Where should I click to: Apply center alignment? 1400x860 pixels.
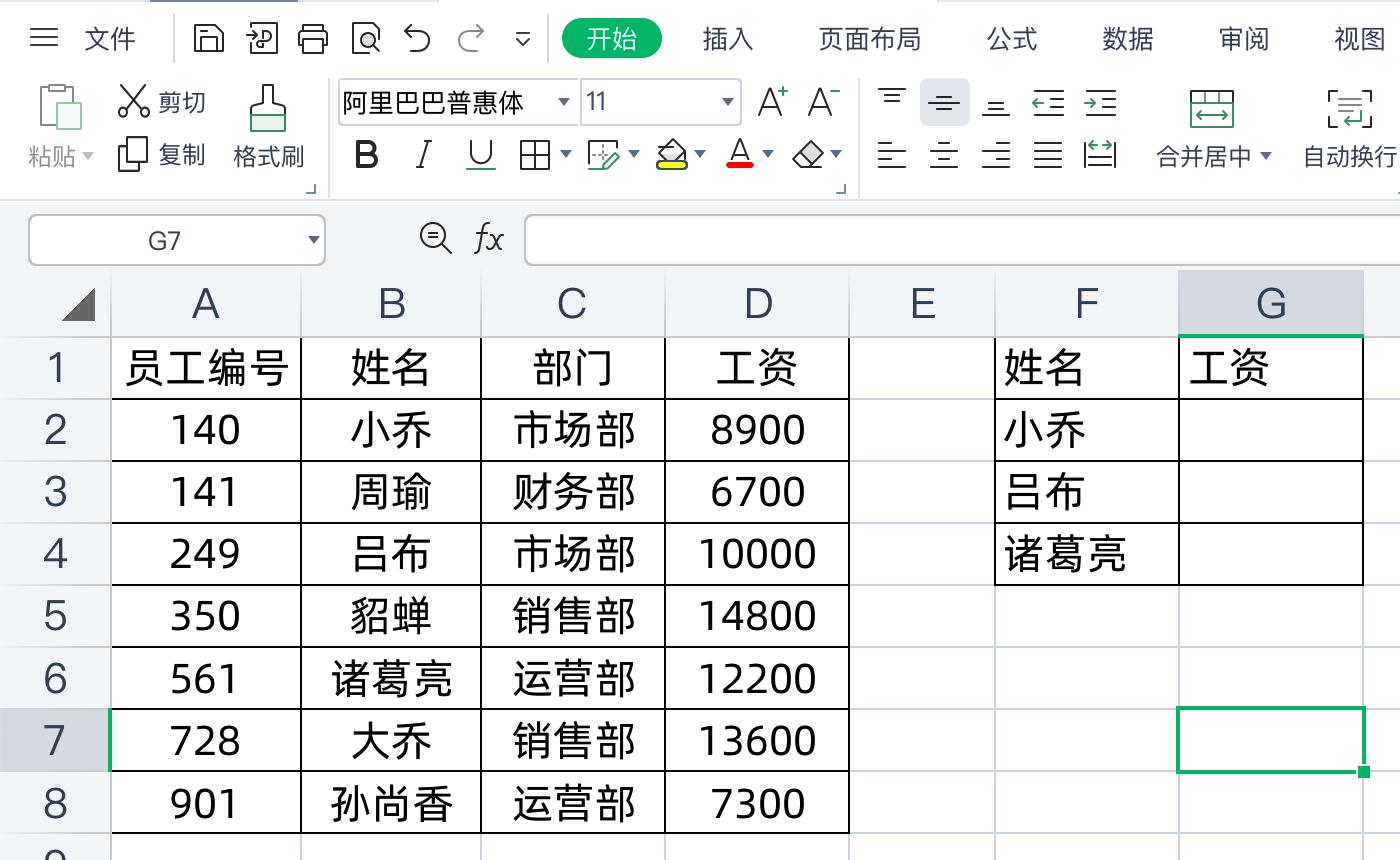(944, 157)
